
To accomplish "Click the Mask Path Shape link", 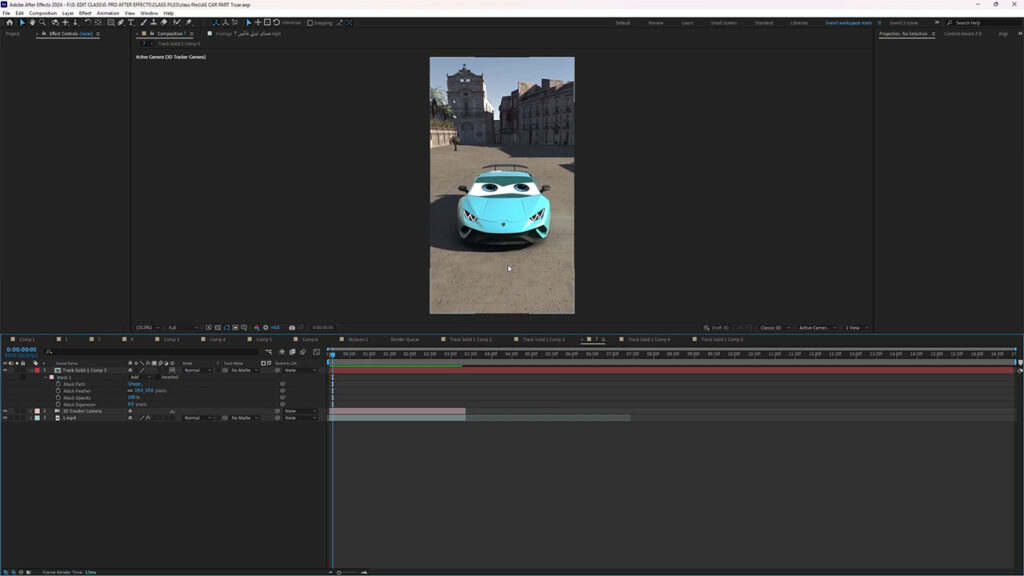I will click(135, 384).
